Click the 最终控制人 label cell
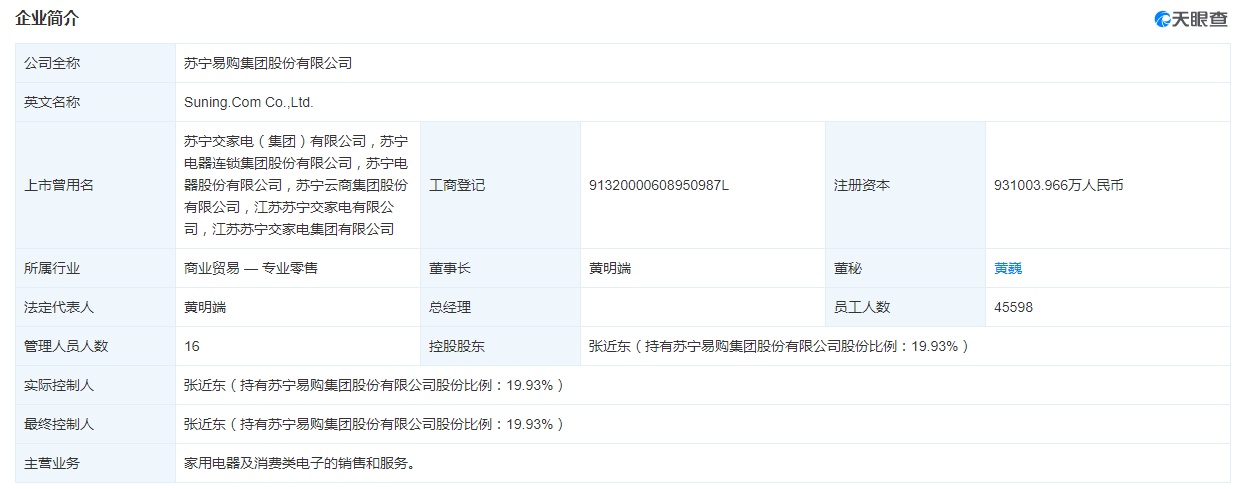Viewport: 1238px width, 489px height. pos(95,424)
